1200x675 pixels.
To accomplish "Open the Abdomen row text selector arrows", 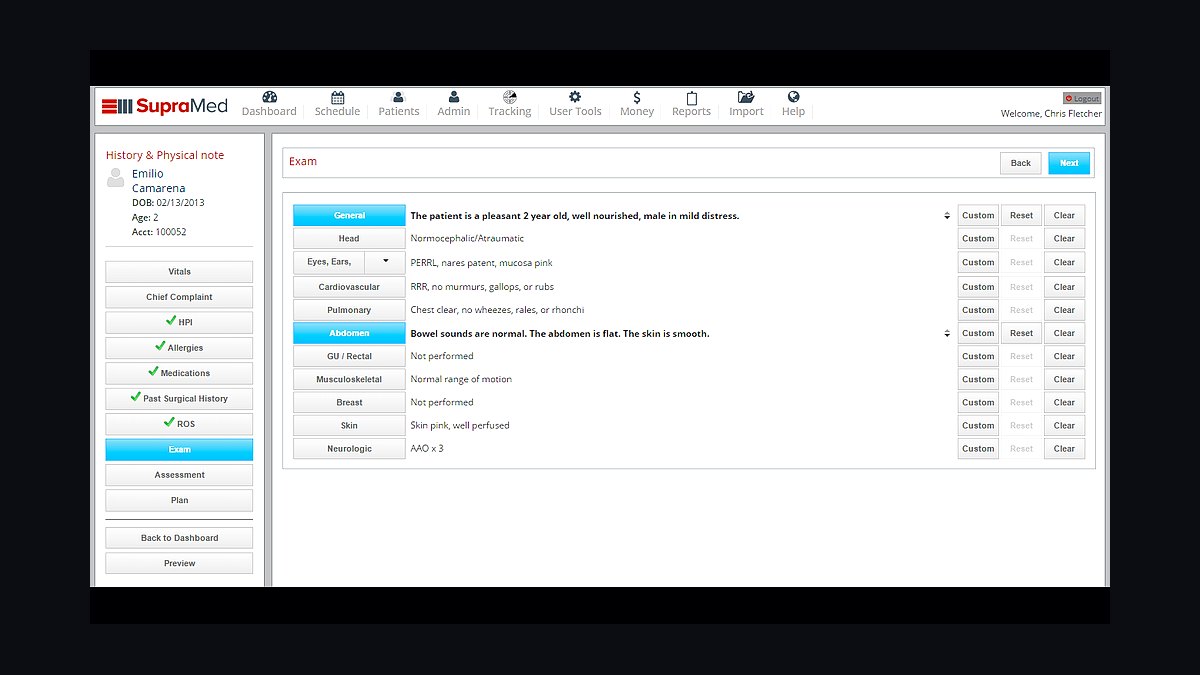I will (x=947, y=334).
